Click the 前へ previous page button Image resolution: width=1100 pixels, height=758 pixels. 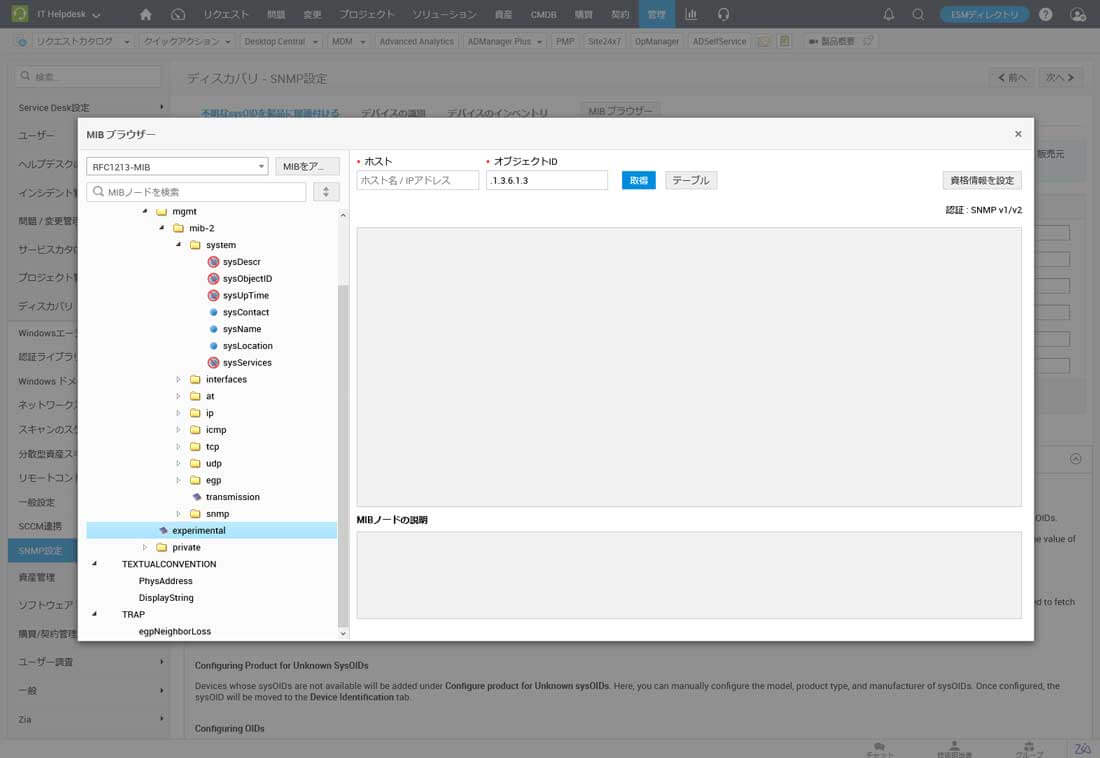[1012, 77]
